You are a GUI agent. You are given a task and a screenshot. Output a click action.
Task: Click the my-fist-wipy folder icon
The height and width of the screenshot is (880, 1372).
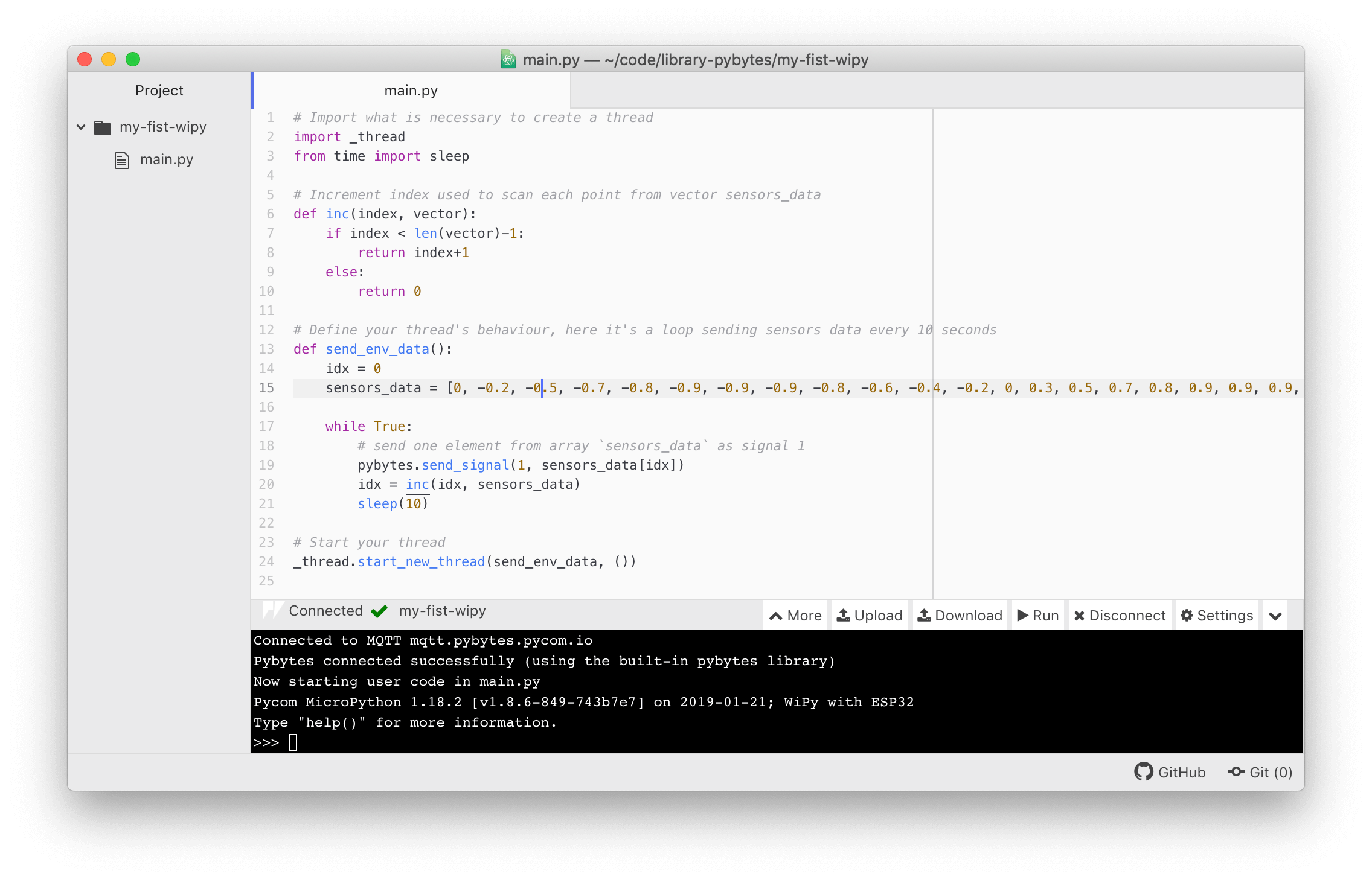103,127
